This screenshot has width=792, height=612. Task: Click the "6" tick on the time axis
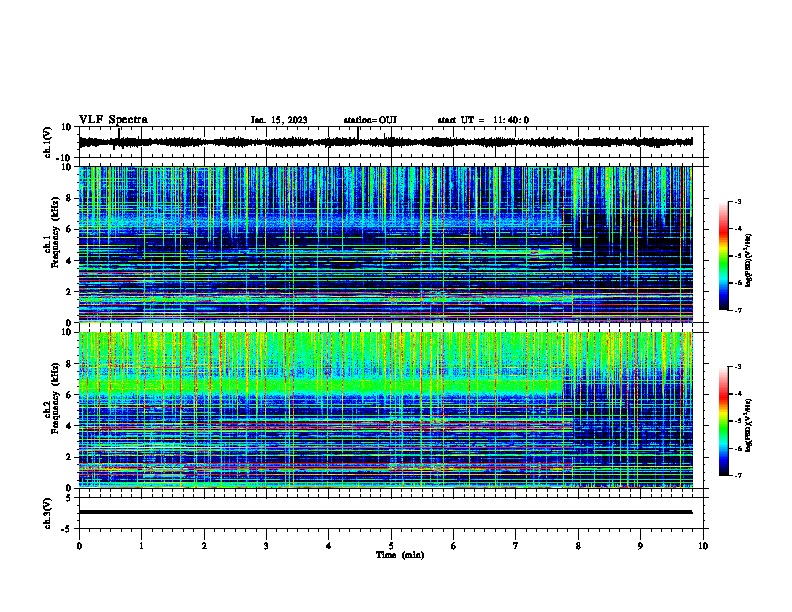pos(454,546)
